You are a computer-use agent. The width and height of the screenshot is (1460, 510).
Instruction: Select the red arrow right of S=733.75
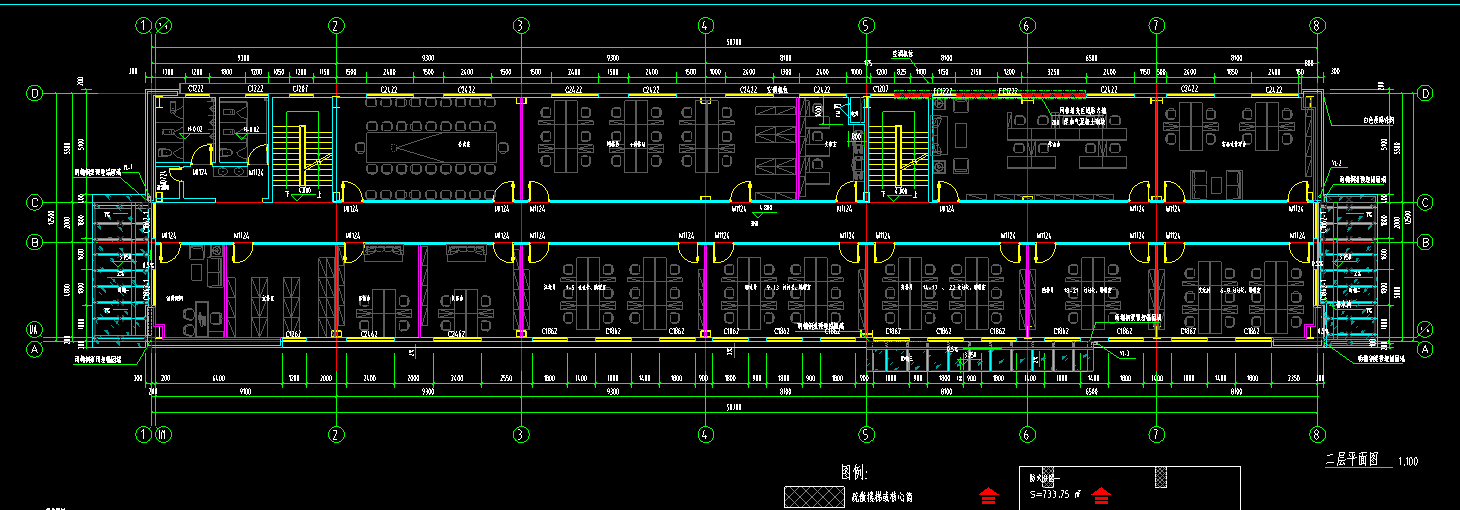click(x=1102, y=494)
